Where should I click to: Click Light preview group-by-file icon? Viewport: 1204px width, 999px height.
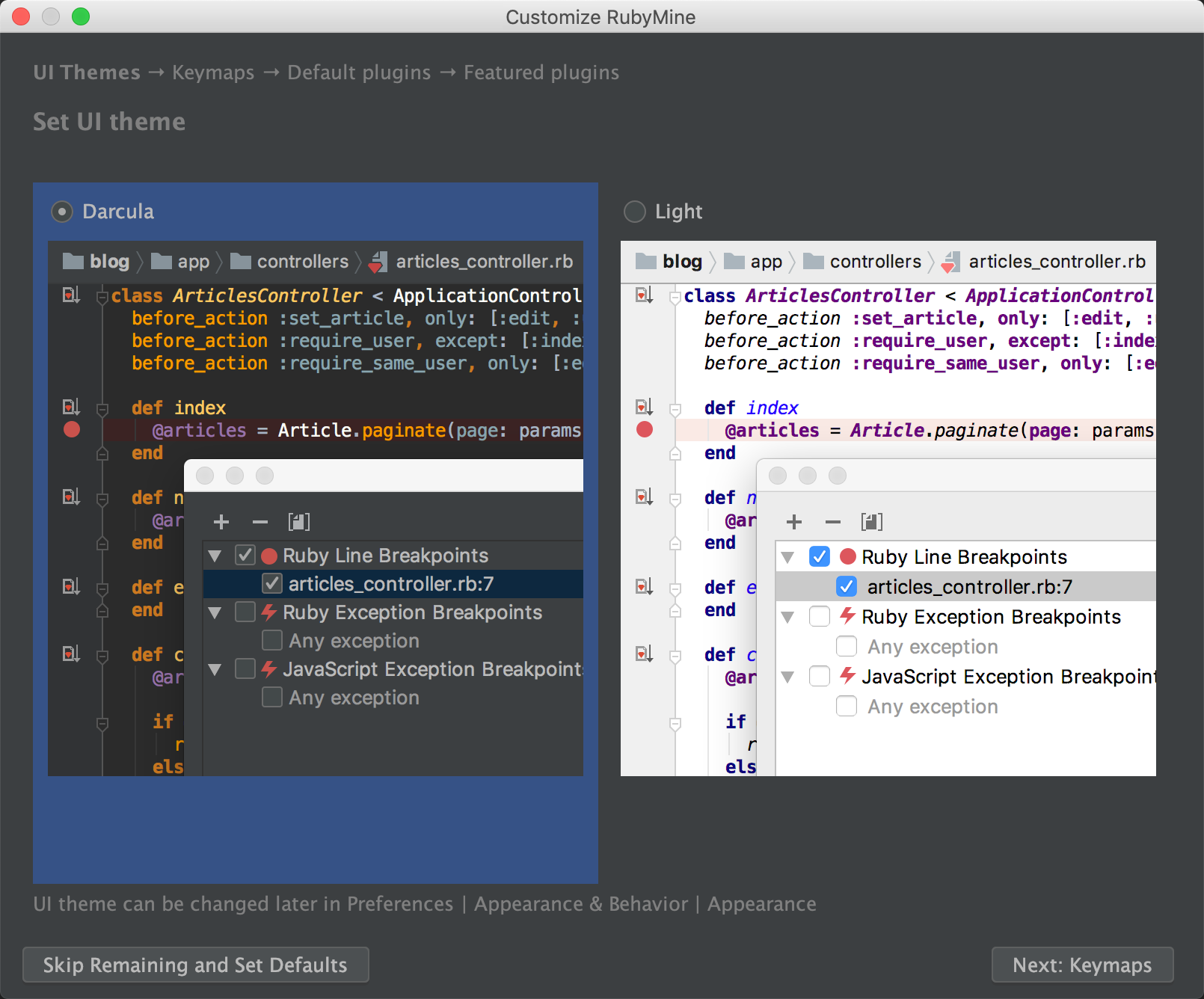point(872,522)
